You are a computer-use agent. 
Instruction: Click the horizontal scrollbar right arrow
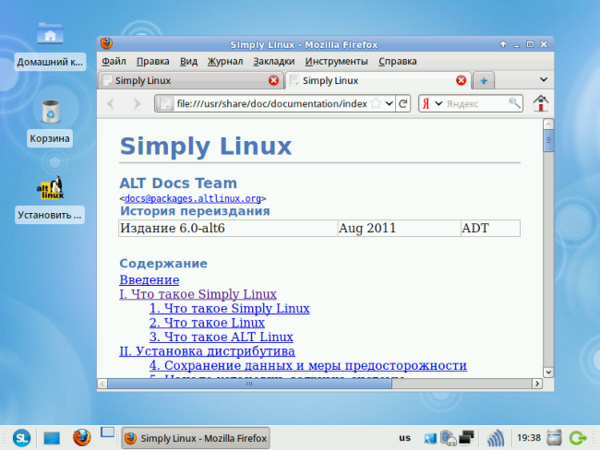(537, 383)
